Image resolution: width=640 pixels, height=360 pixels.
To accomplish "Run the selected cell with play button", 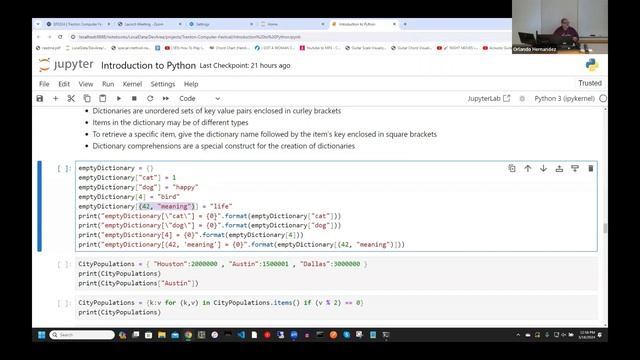I will pos(119,98).
